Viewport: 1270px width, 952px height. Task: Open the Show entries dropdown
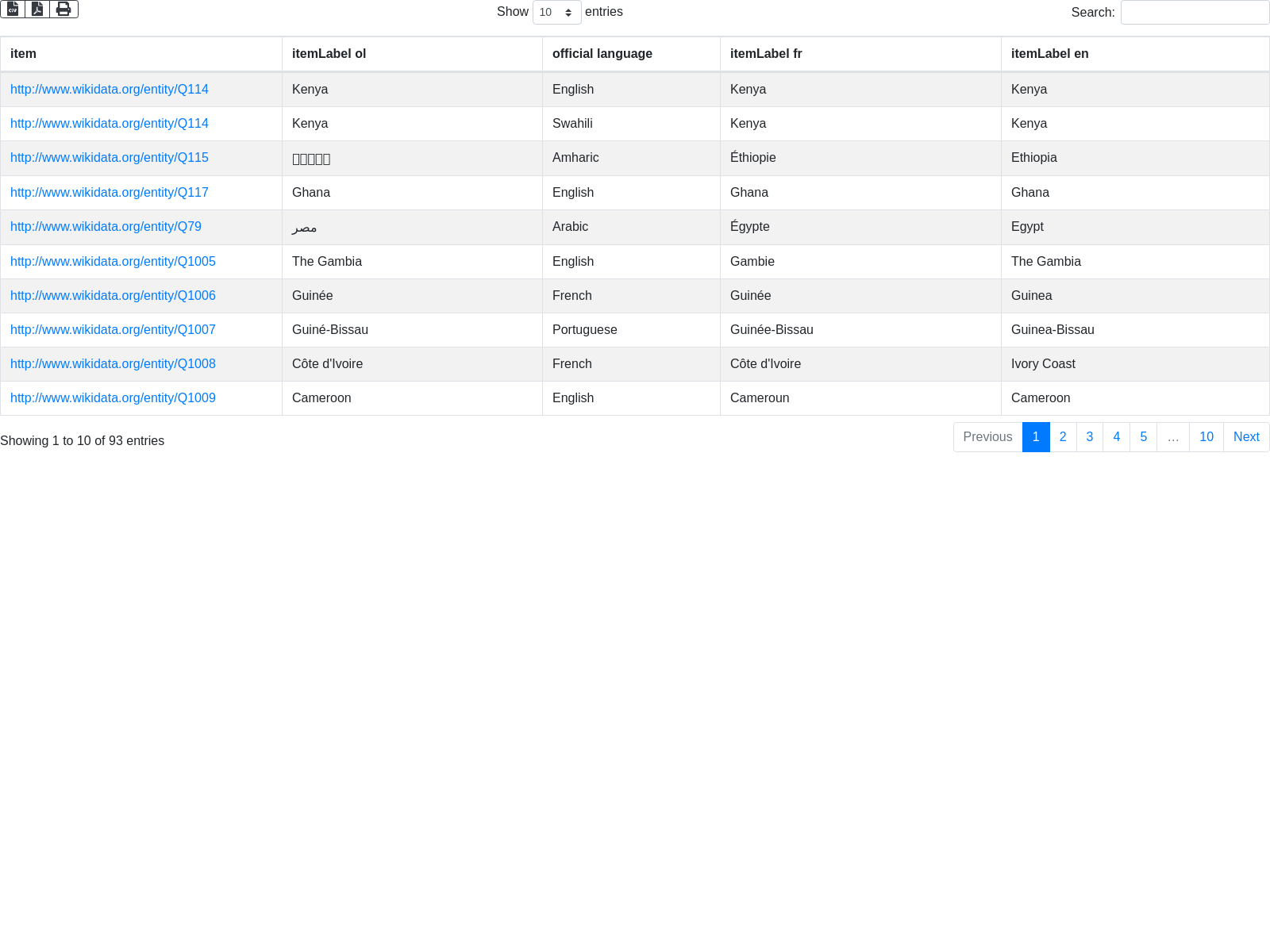pyautogui.click(x=556, y=13)
